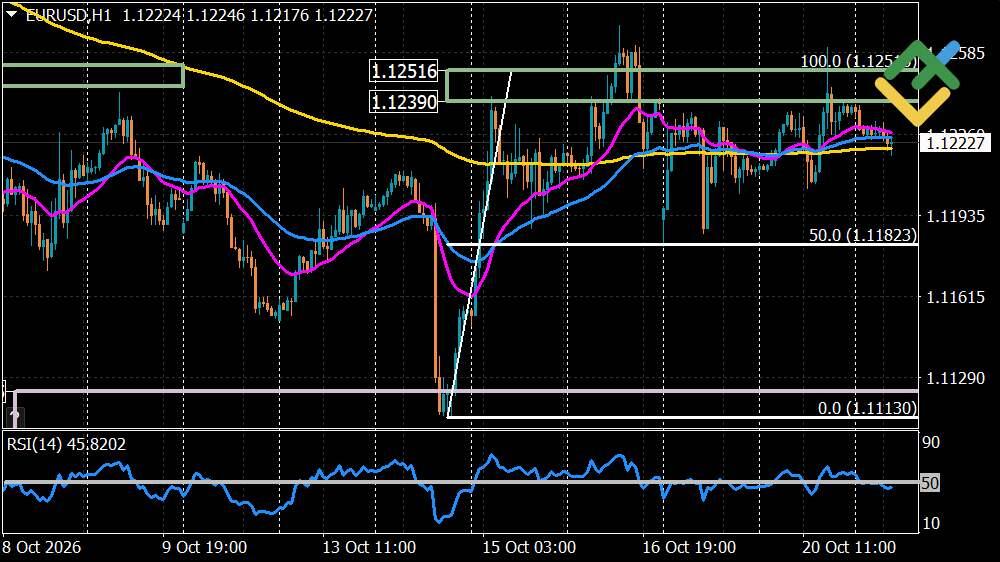Click the 15 Oct 03:00 time label
This screenshot has width=1000, height=562.
(529, 547)
